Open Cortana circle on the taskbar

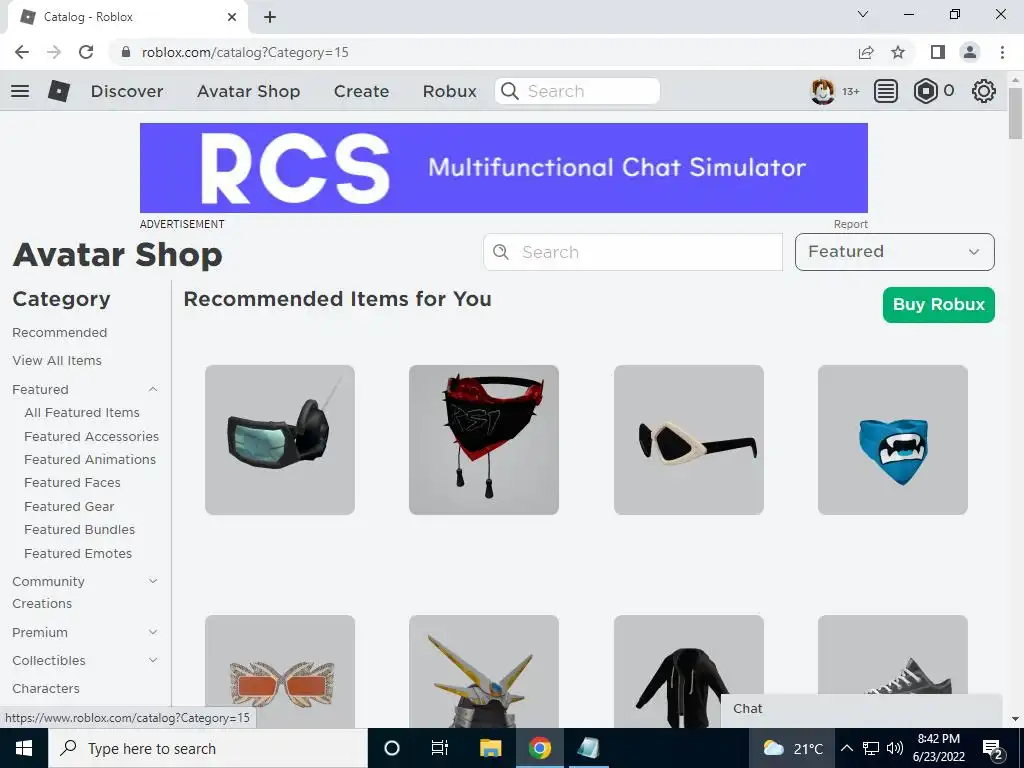pyautogui.click(x=392, y=748)
